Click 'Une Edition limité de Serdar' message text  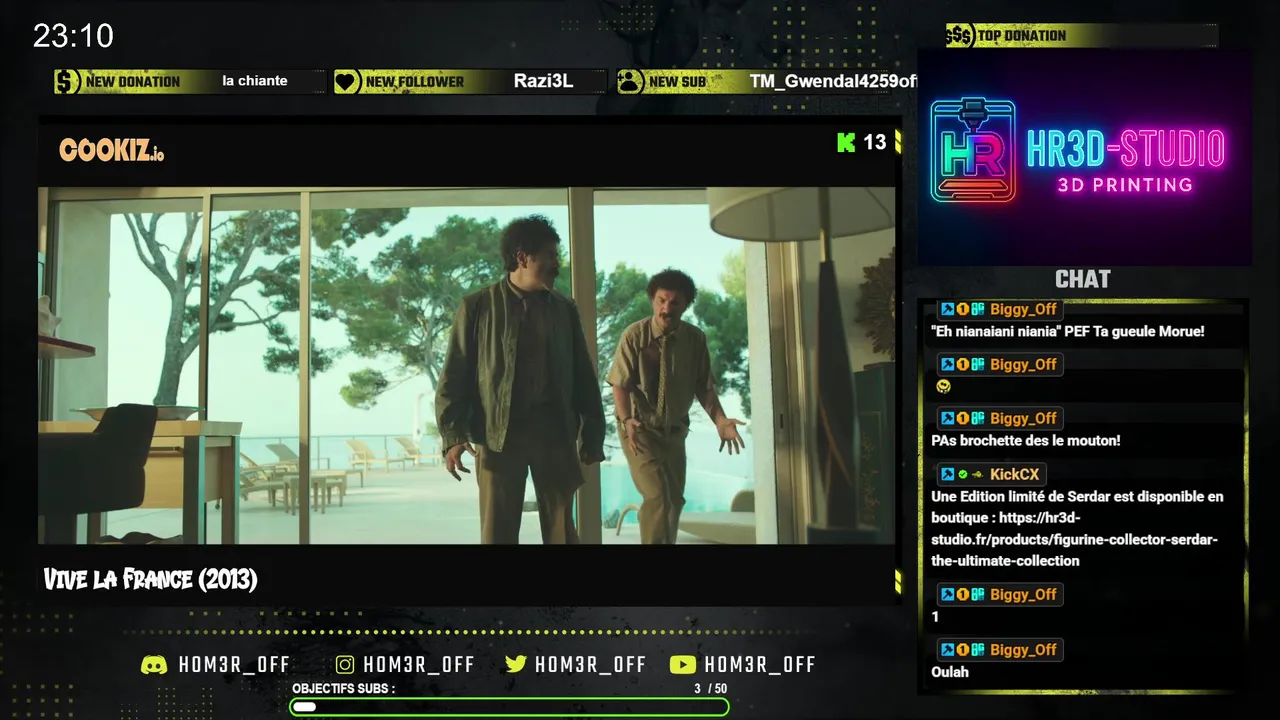1023,497
